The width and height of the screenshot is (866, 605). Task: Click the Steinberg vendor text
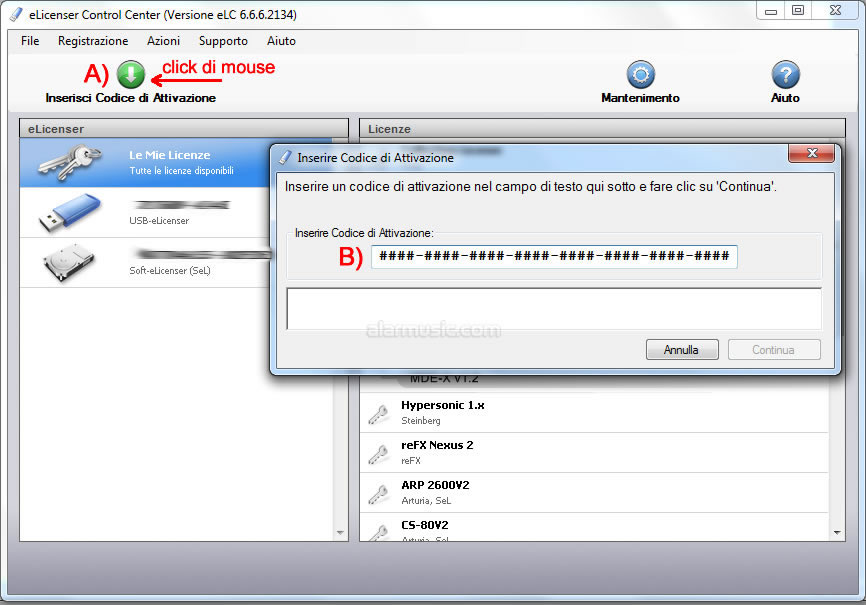[x=421, y=420]
